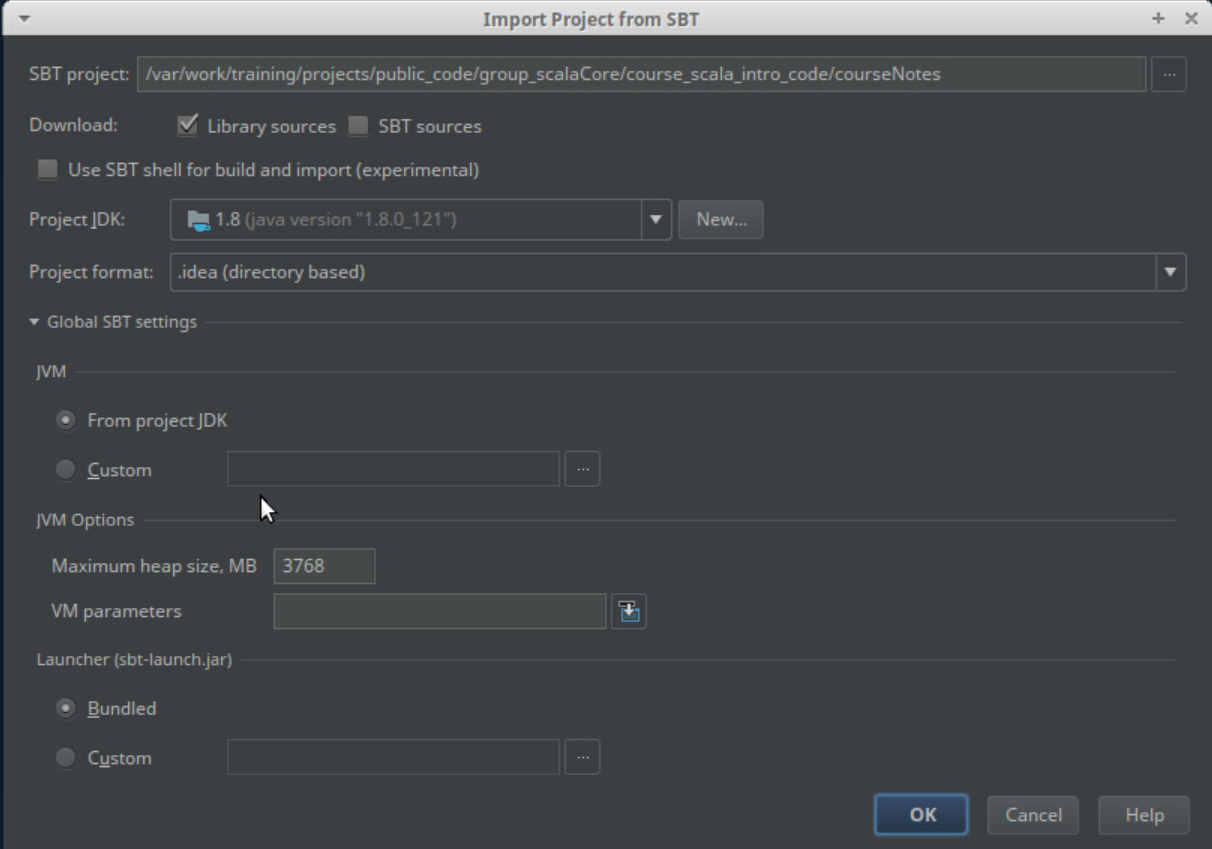The width and height of the screenshot is (1212, 849).
Task: Click browse button next to SBT project path
Action: [1169, 74]
